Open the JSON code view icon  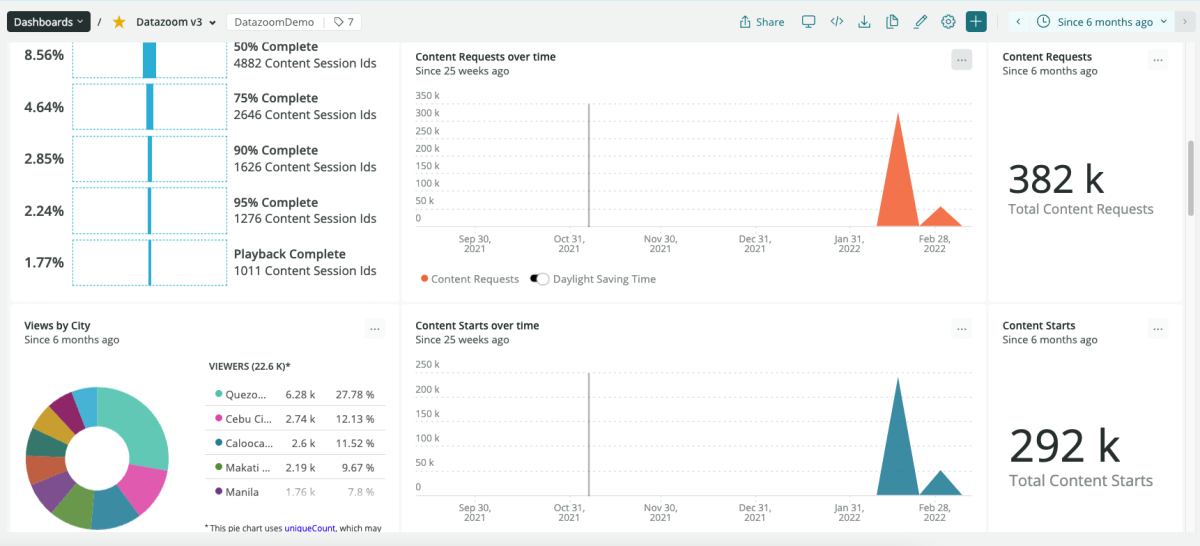[x=837, y=22]
